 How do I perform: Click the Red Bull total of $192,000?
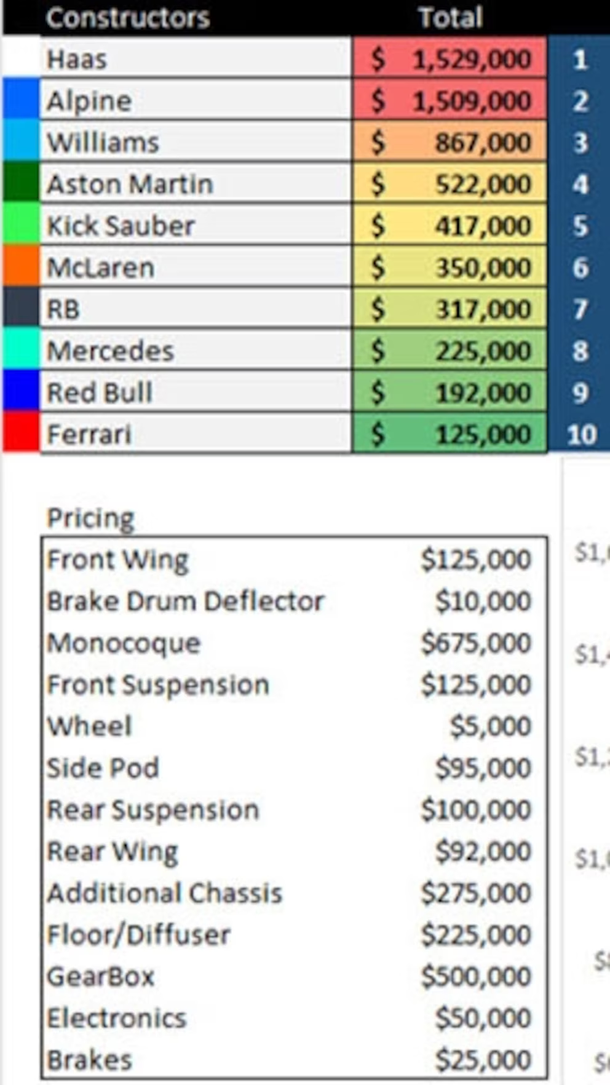[450, 393]
